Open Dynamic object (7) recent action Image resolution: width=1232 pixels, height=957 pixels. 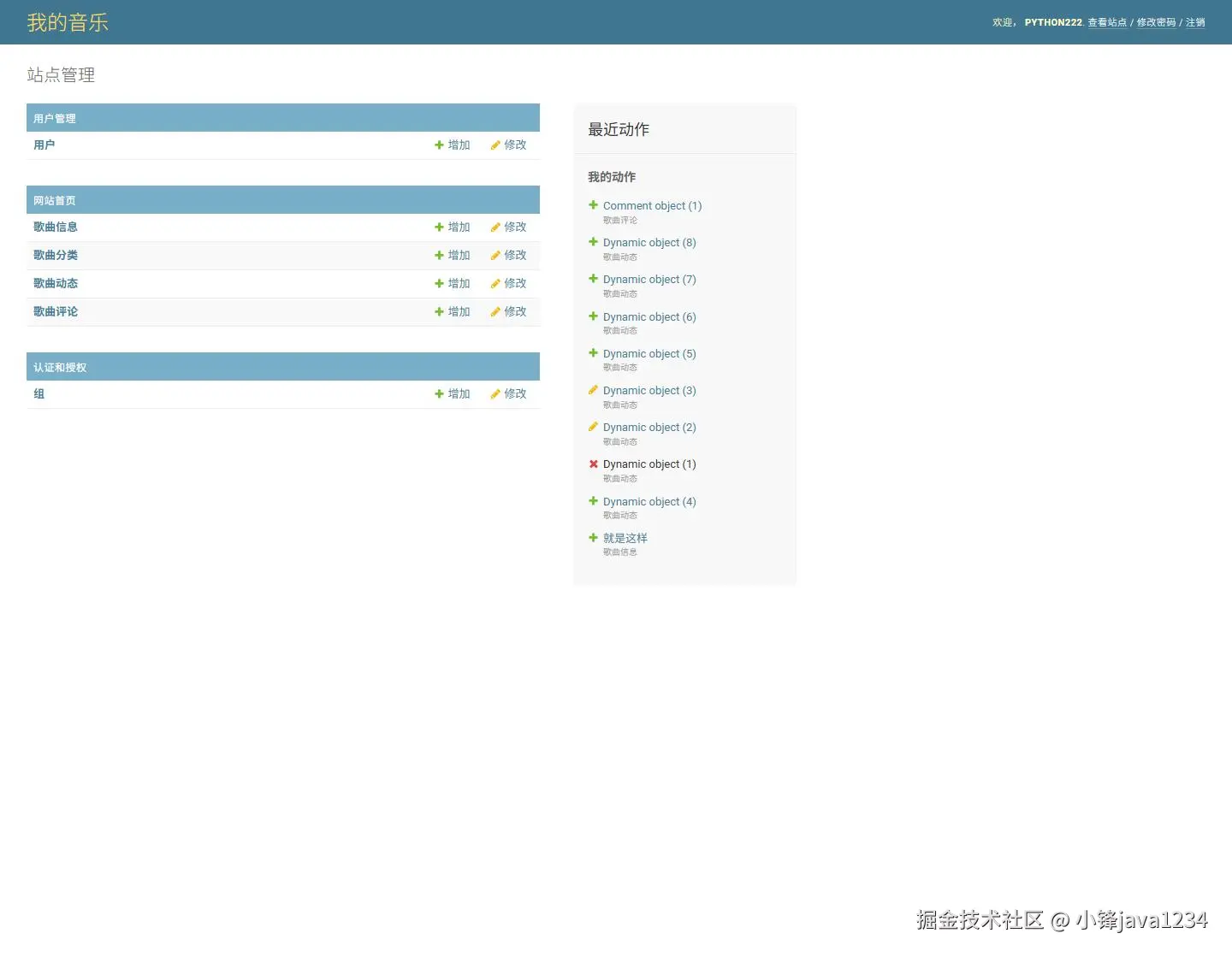(x=649, y=280)
